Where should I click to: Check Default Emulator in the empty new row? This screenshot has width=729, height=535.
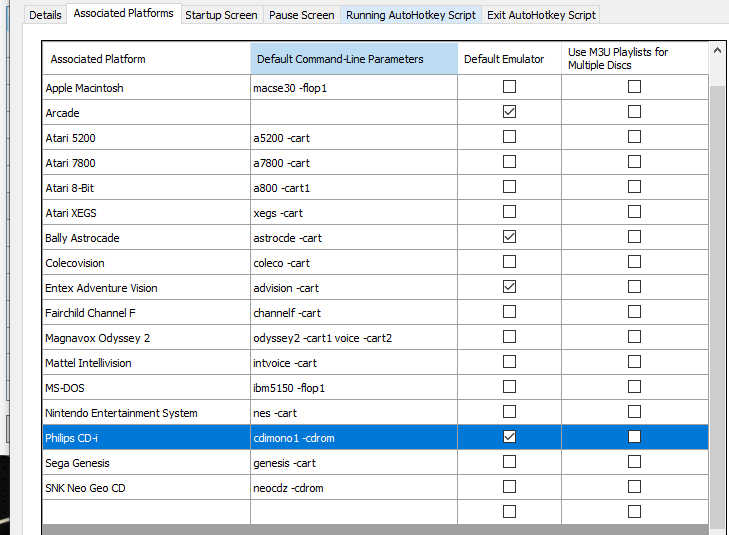(510, 512)
